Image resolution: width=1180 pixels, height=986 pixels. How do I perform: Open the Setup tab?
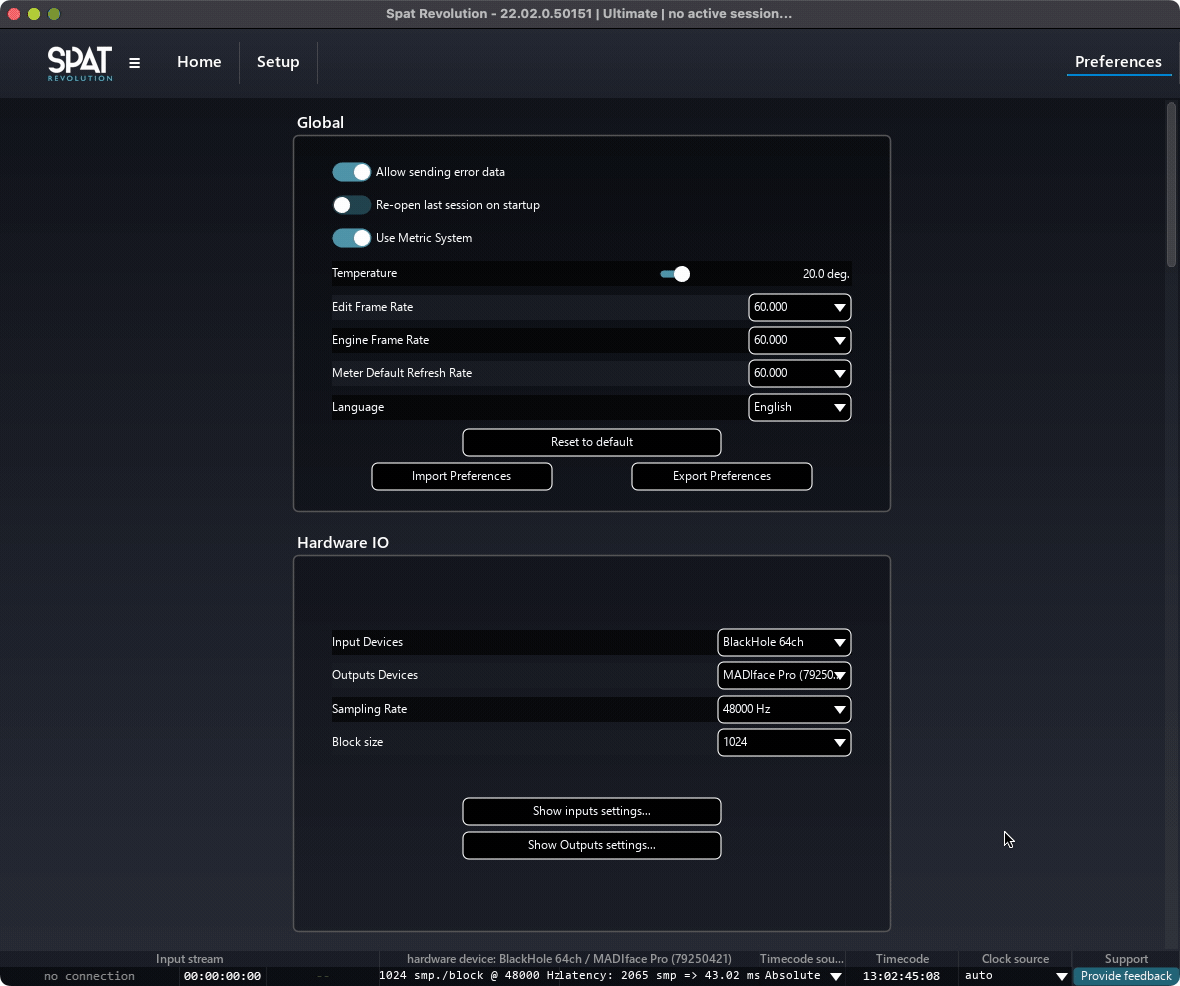point(278,62)
